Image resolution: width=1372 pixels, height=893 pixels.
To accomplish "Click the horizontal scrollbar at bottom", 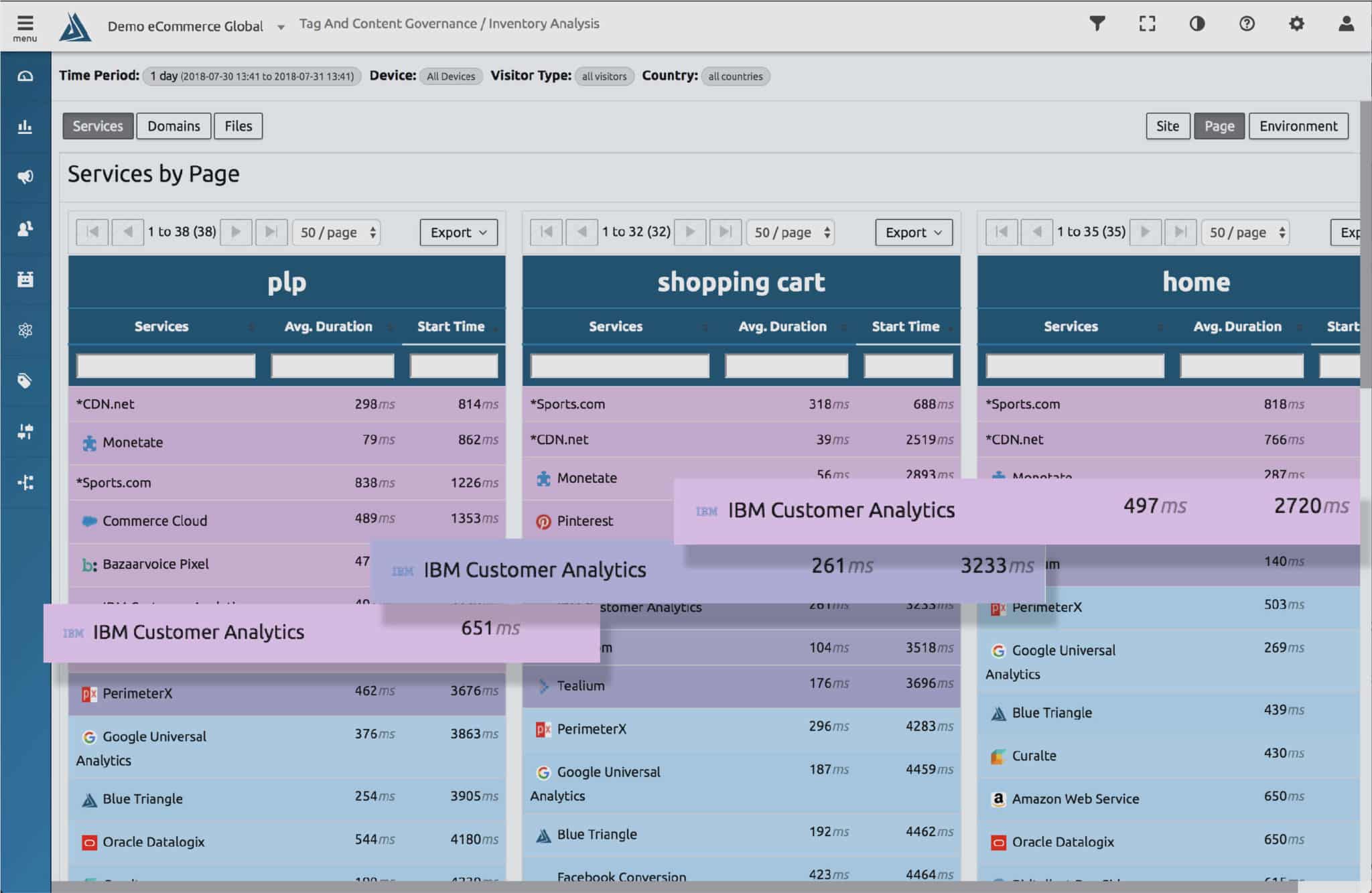I will pos(675,887).
